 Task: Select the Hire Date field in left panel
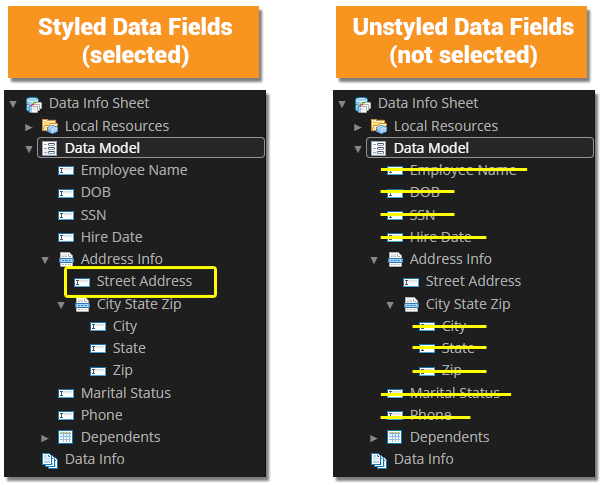coord(111,237)
